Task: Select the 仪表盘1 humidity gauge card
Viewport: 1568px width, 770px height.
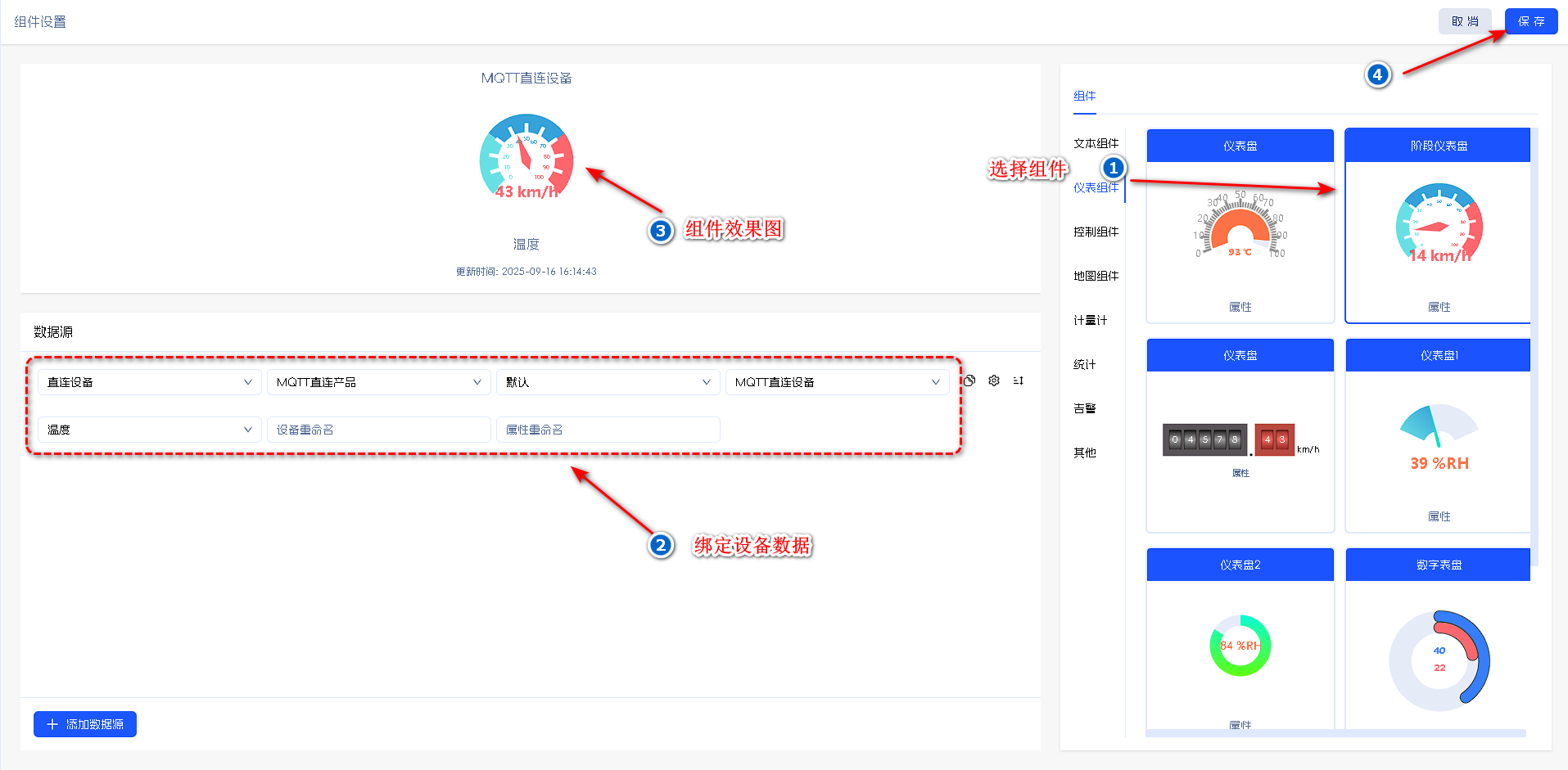Action: pos(1438,435)
